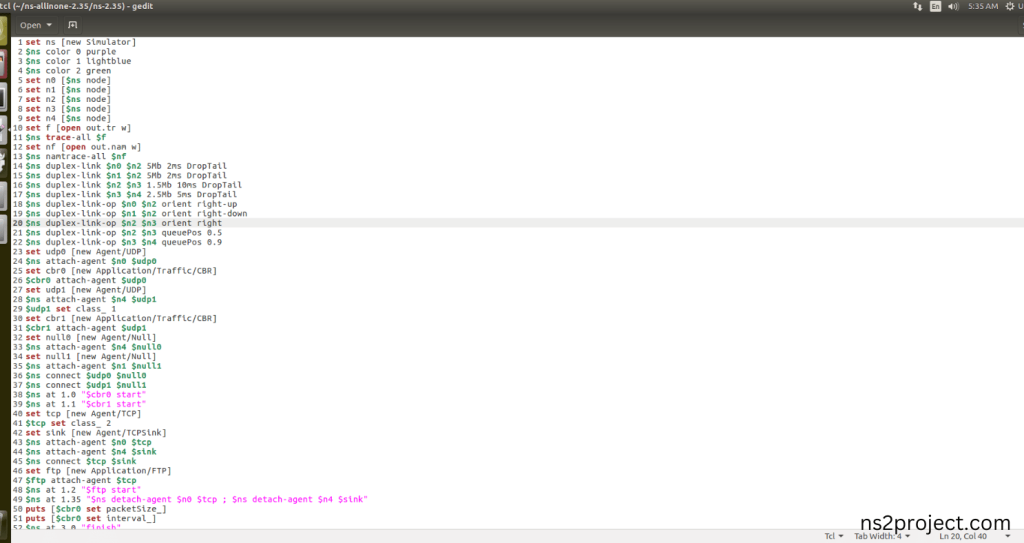Click the line '$cbr1 attach-agent $udp1'
Screen dimensions: 1024x543
pyautogui.click(x=86, y=327)
